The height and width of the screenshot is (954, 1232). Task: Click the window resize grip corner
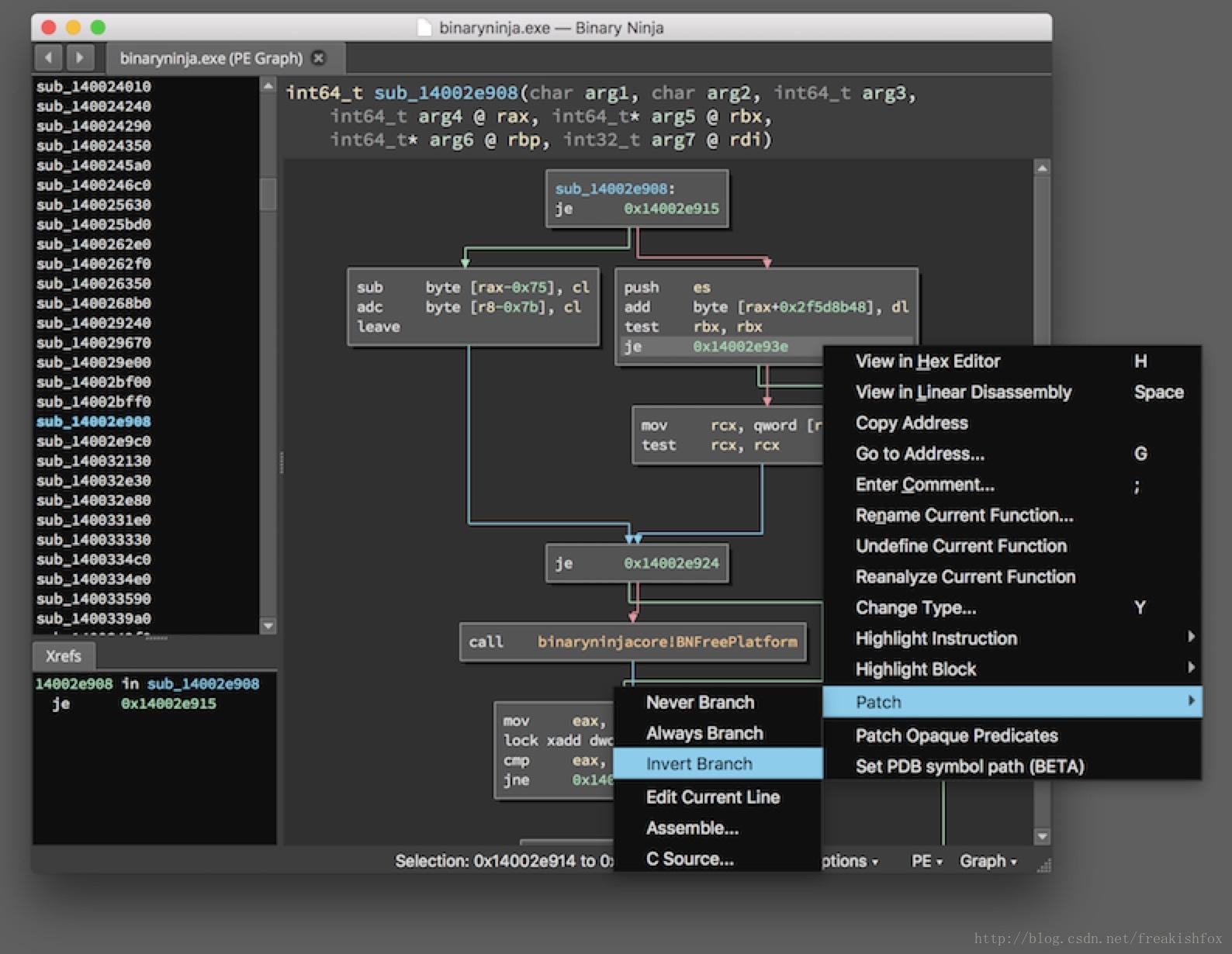(x=1043, y=865)
